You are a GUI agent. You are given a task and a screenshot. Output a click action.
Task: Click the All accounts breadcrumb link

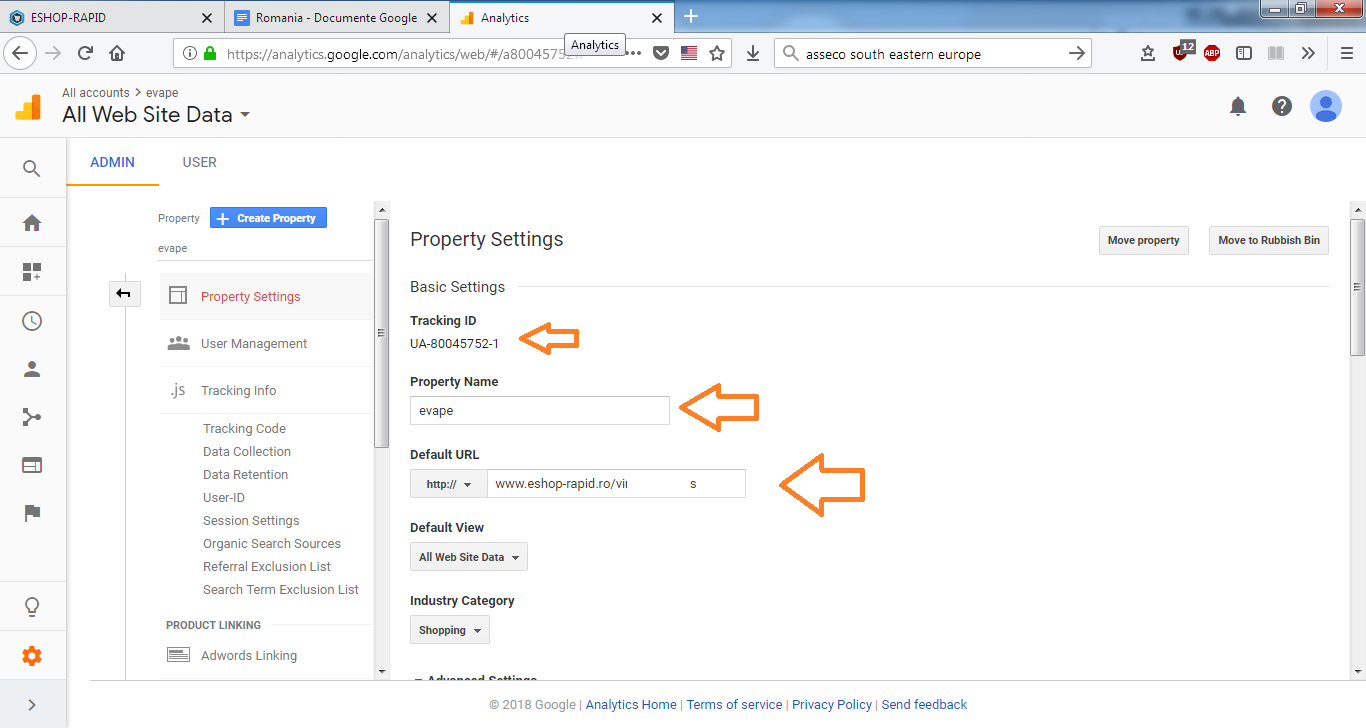96,93
